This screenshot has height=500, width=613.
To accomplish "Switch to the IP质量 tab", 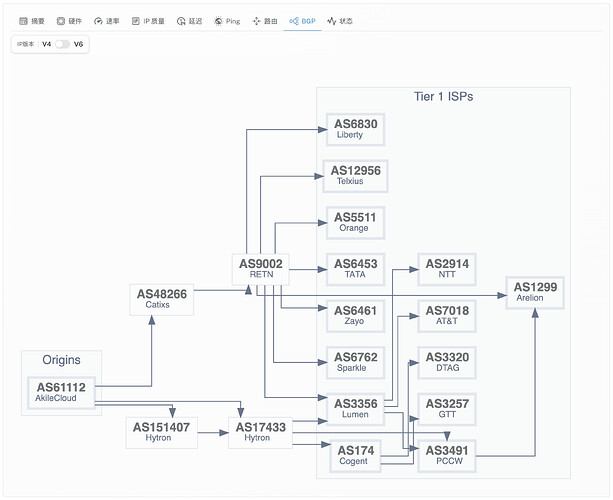I will tap(148, 21).
